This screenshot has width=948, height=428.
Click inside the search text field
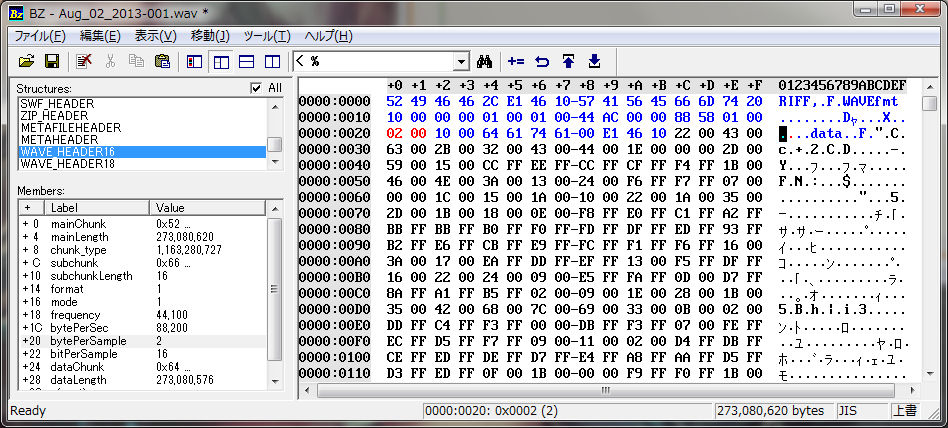(380, 61)
